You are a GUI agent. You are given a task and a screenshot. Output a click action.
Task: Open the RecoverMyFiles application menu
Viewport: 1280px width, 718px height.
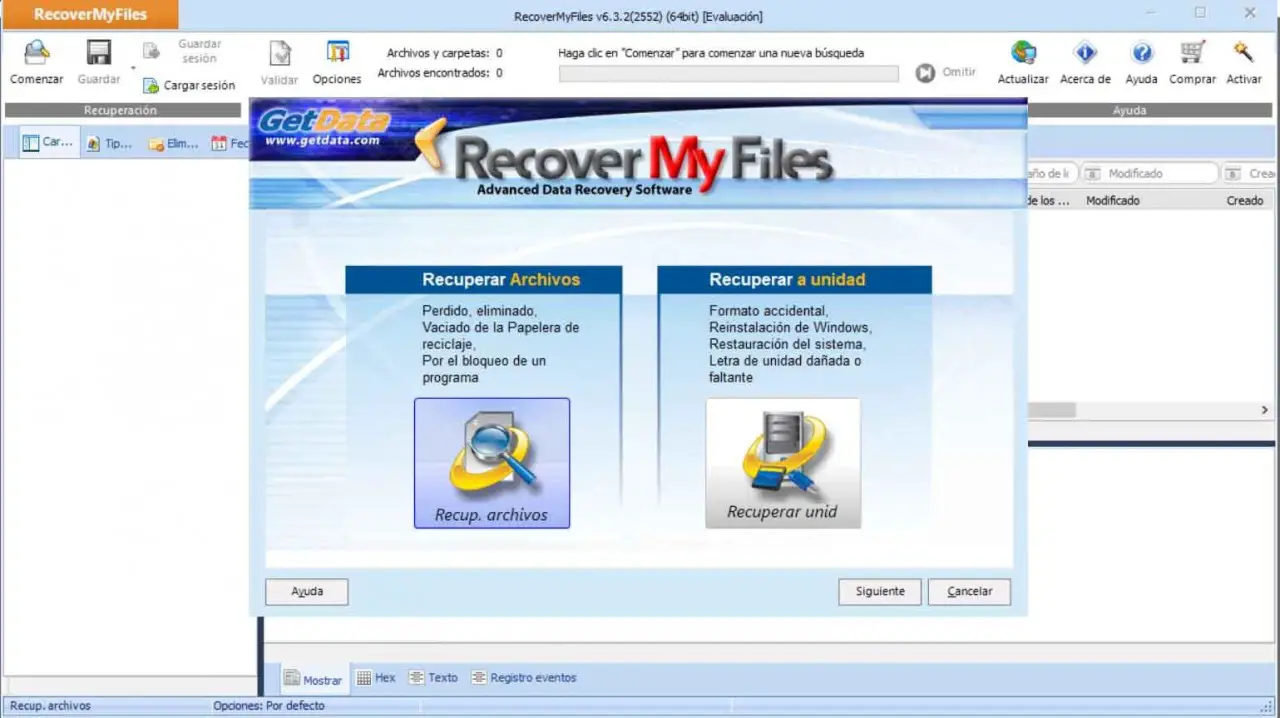[90, 15]
